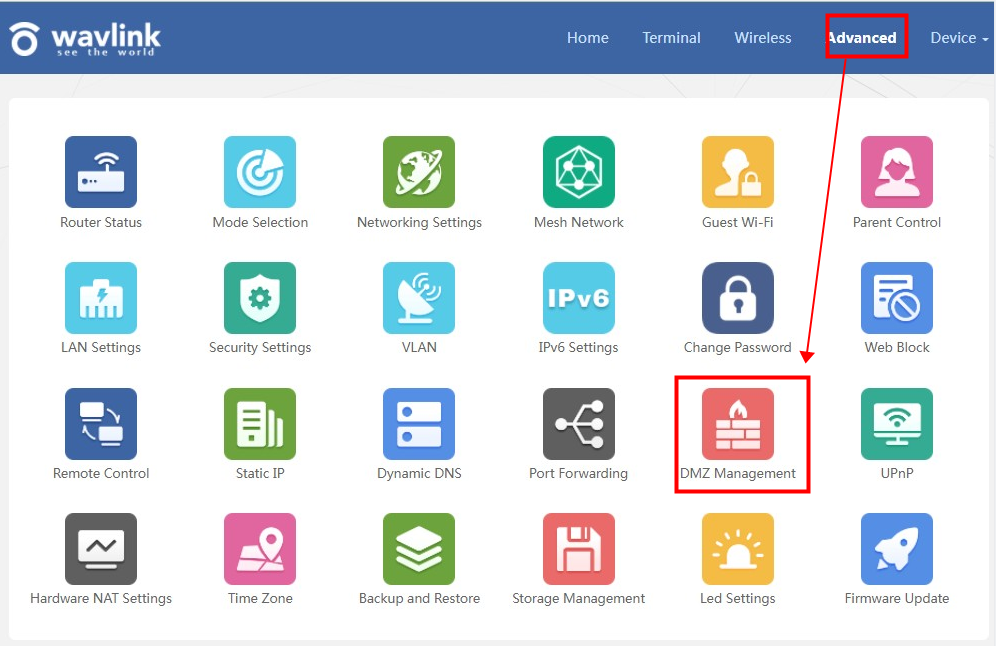Open Guest Wi-Fi icon
Viewport: 996px width, 646px height.
click(737, 172)
